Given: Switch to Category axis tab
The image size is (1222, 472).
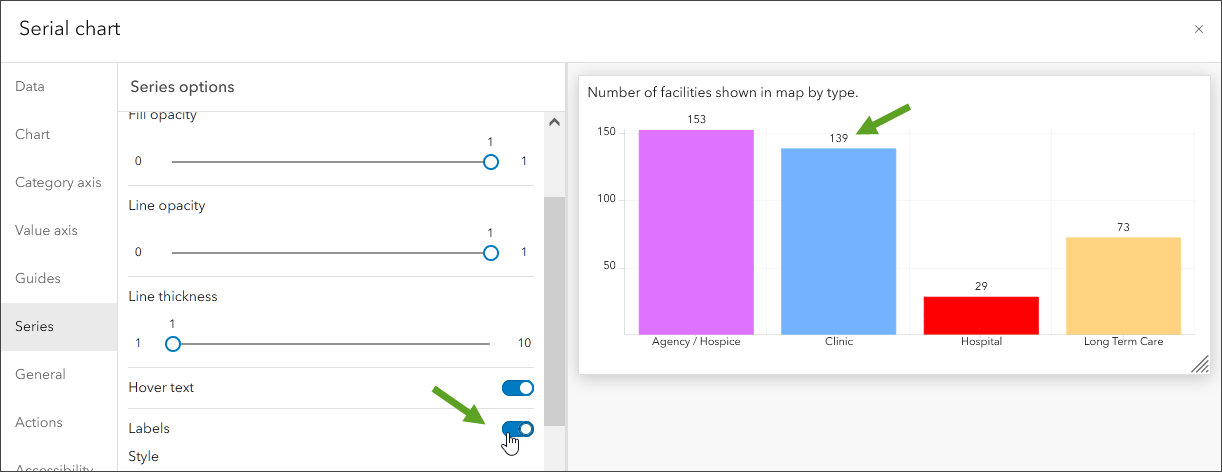Looking at the screenshot, I should (58, 183).
